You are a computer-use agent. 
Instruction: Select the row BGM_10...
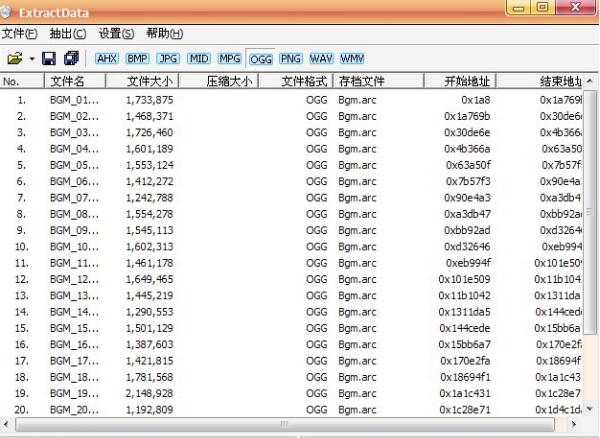(x=292, y=247)
